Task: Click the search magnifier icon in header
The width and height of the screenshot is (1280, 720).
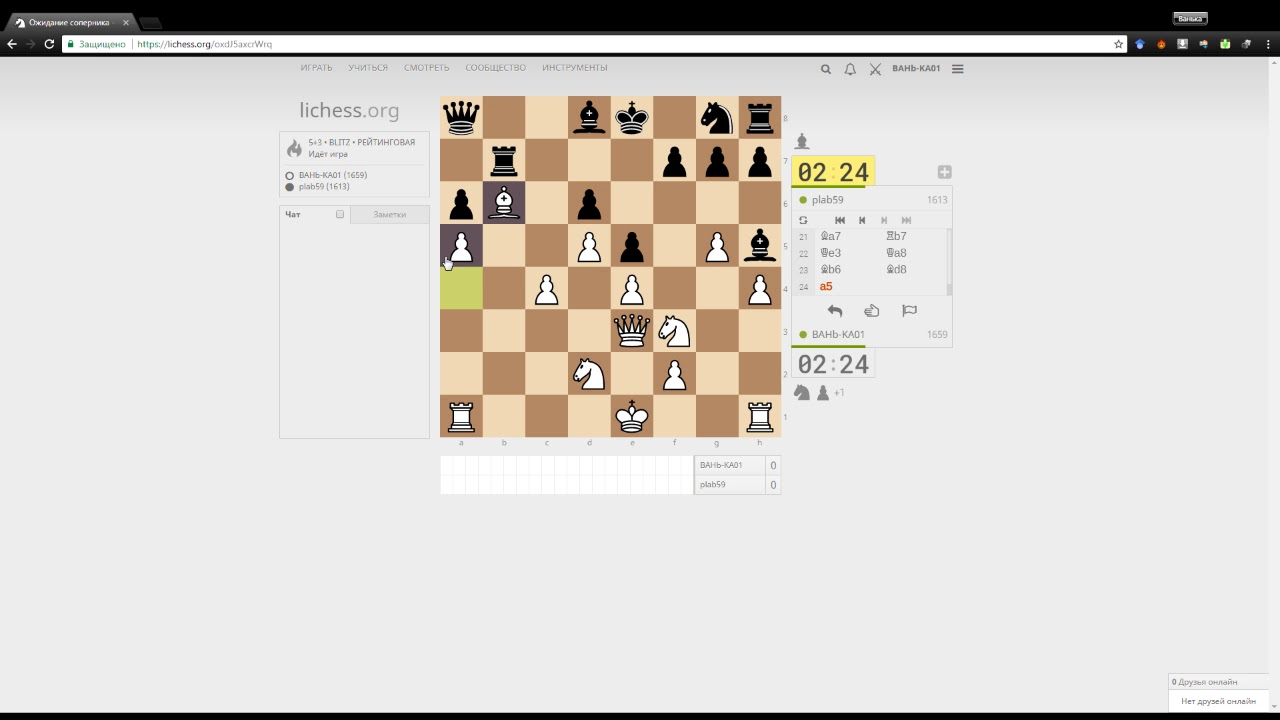Action: [826, 69]
